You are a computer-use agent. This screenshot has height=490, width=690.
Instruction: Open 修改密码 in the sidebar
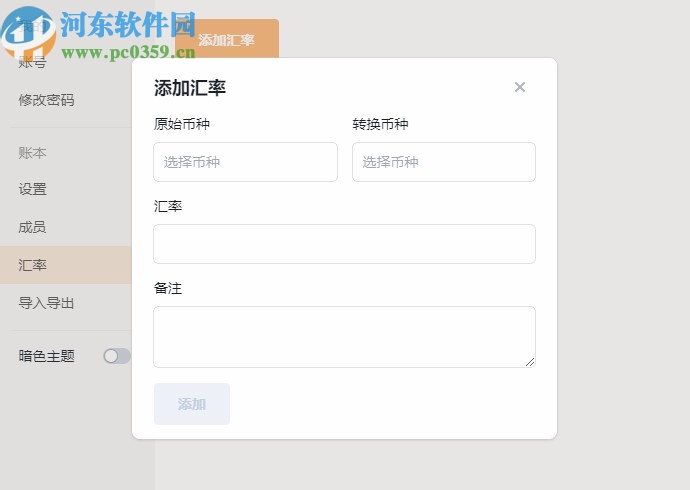coord(46,100)
